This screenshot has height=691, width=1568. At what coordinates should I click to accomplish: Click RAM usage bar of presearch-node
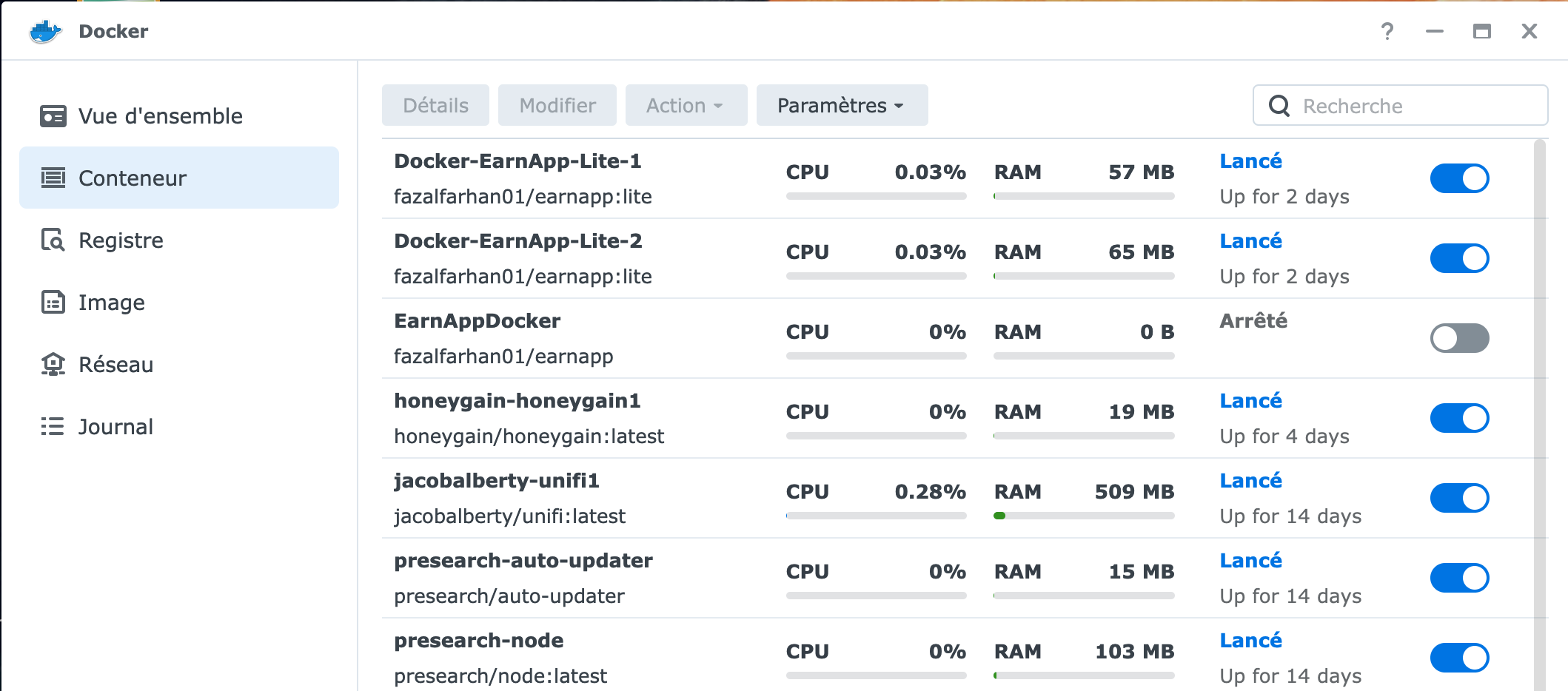(1084, 675)
